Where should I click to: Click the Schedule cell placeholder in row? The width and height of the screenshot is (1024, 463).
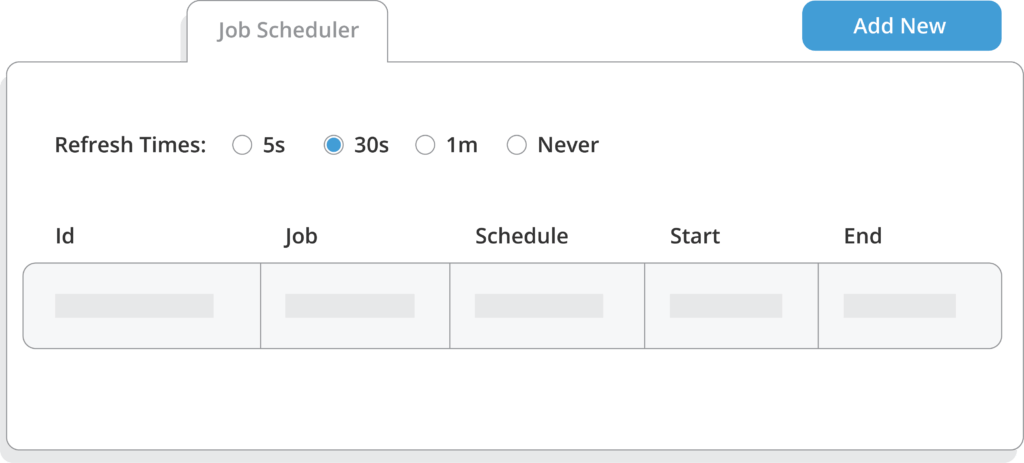coord(539,306)
